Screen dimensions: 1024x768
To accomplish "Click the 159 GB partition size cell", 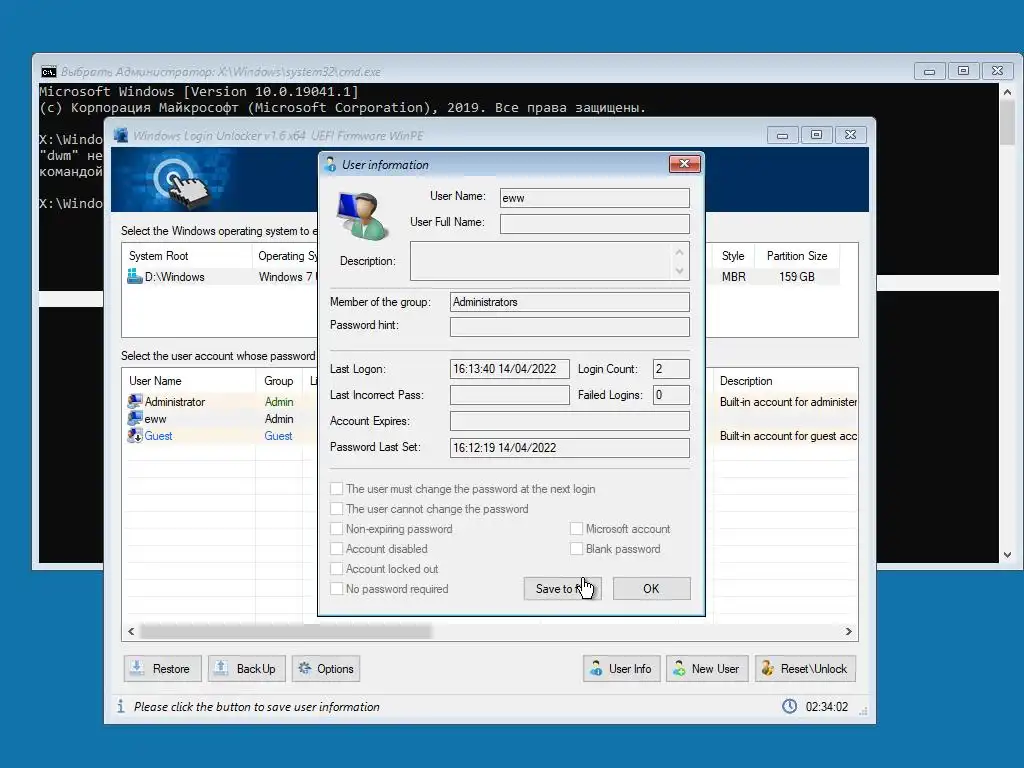I will tap(797, 277).
